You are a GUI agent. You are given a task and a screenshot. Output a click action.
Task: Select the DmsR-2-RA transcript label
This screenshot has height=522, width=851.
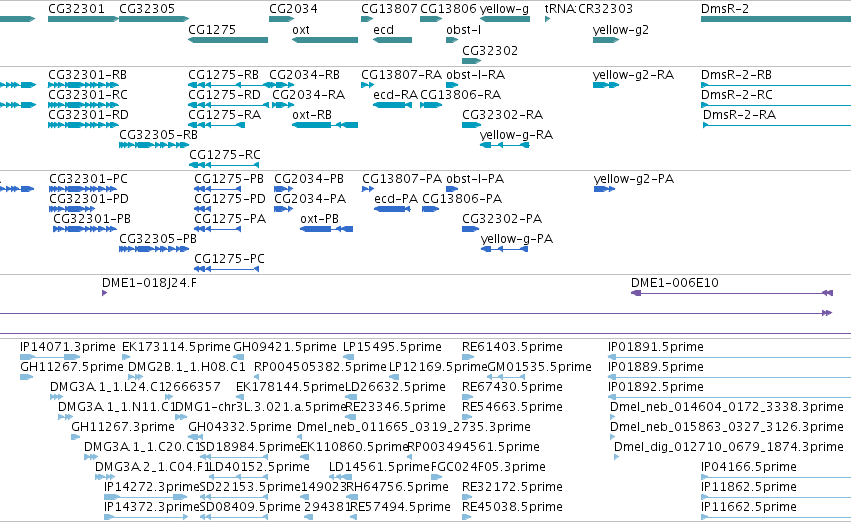[x=739, y=115]
